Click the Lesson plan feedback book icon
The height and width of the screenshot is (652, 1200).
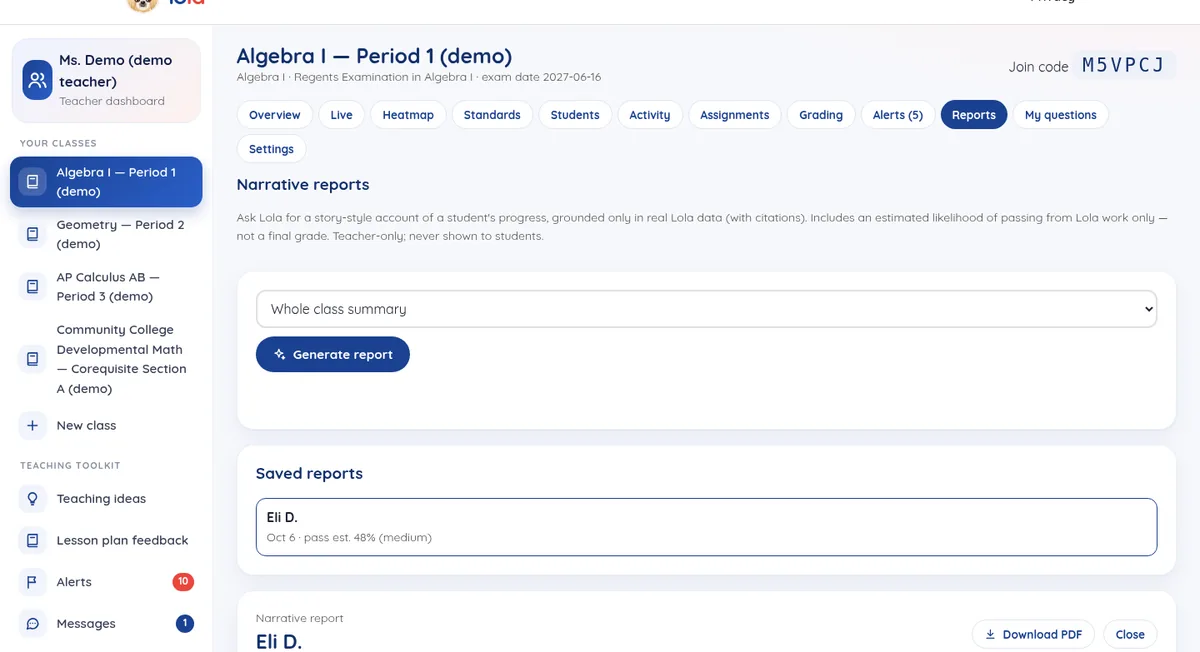[x=32, y=540]
